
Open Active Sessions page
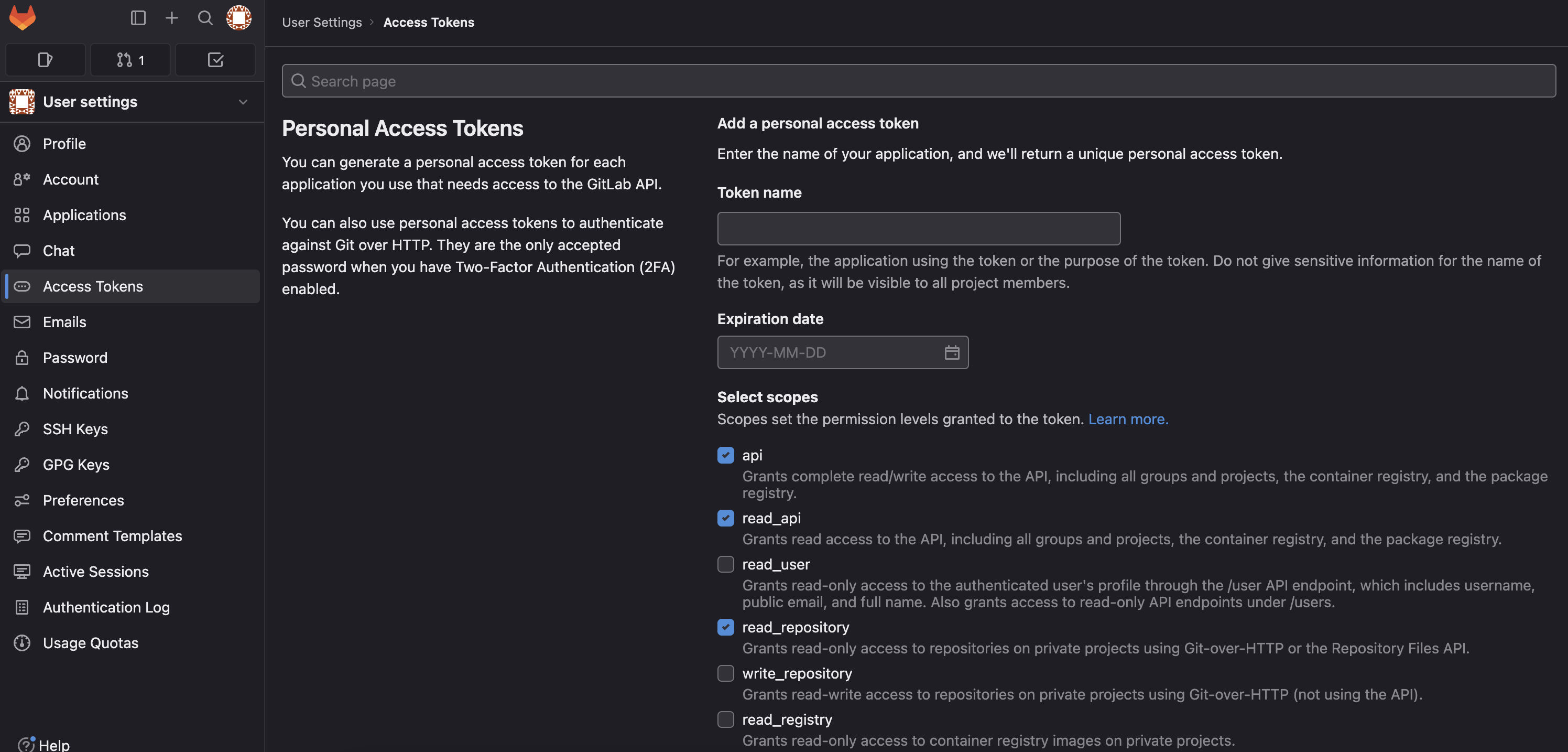(x=131, y=571)
